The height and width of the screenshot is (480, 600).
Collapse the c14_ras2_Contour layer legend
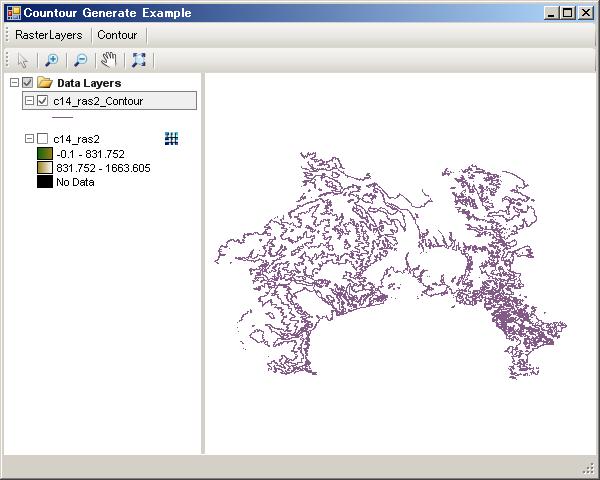pyautogui.click(x=29, y=101)
